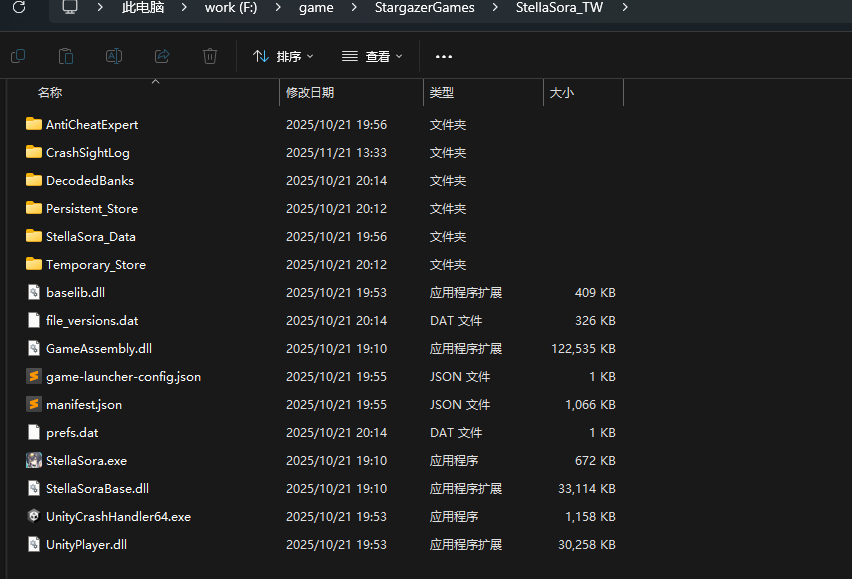The width and height of the screenshot is (852, 579).
Task: Expand chevron after monitor icon
Action: 100,8
